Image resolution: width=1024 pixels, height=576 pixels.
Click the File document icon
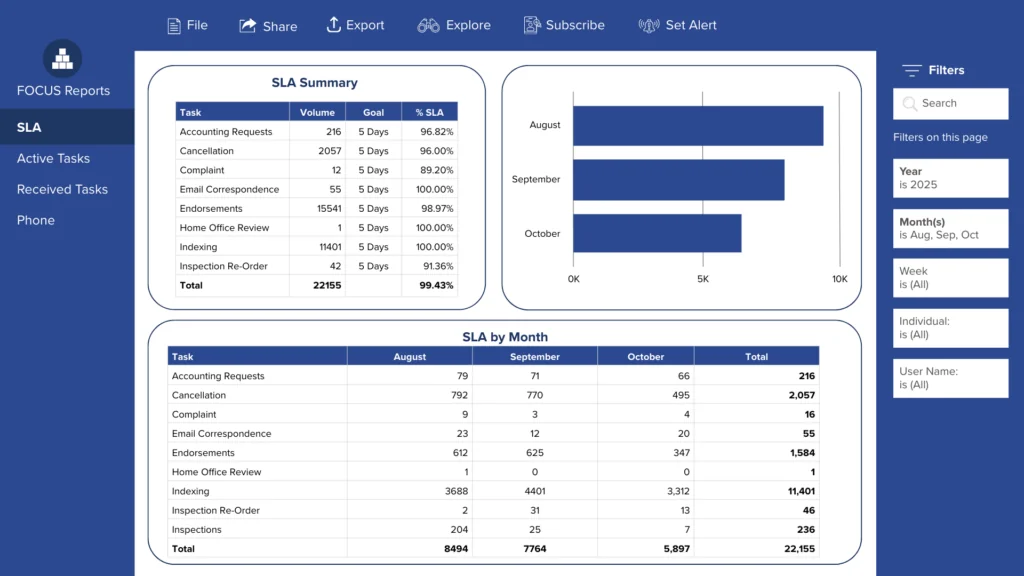pos(174,25)
